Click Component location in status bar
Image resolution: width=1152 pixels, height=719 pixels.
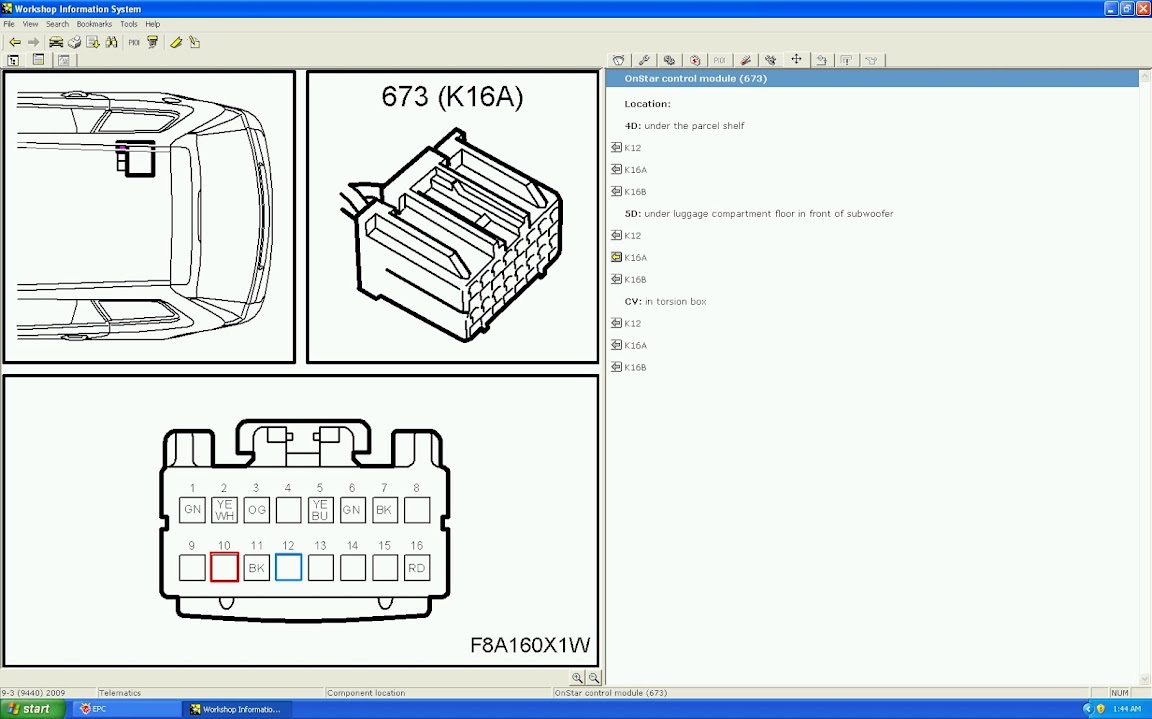coord(366,693)
